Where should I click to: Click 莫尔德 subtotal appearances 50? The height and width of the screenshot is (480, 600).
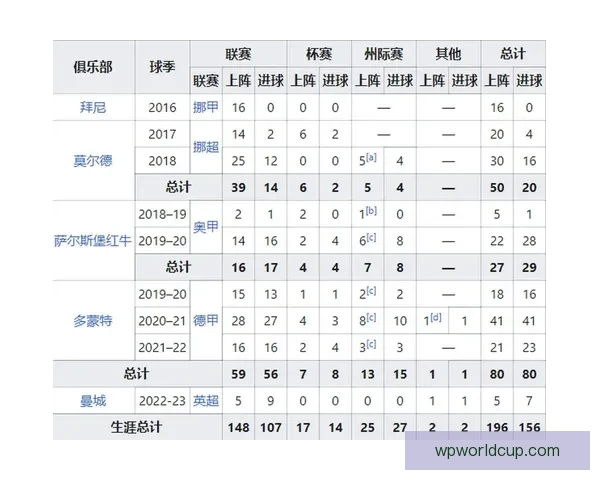tap(497, 188)
